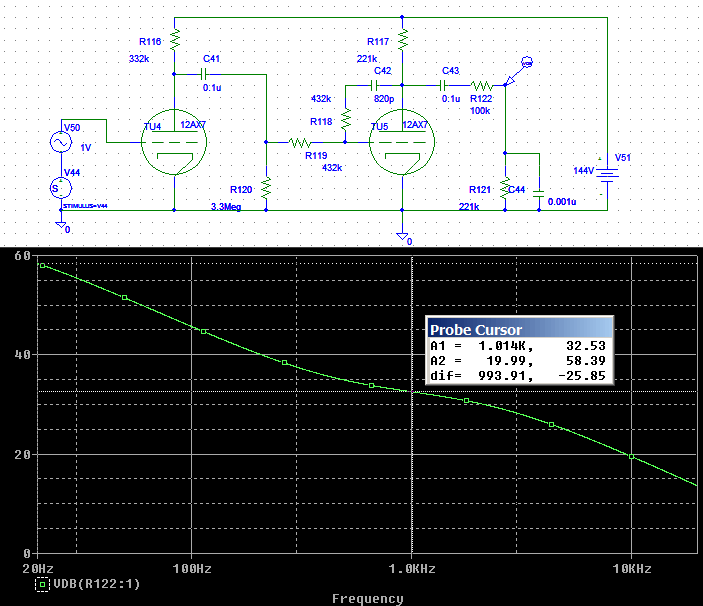This screenshot has width=703, height=606.
Task: Click the trace marker at 10KHz
Action: [632, 457]
